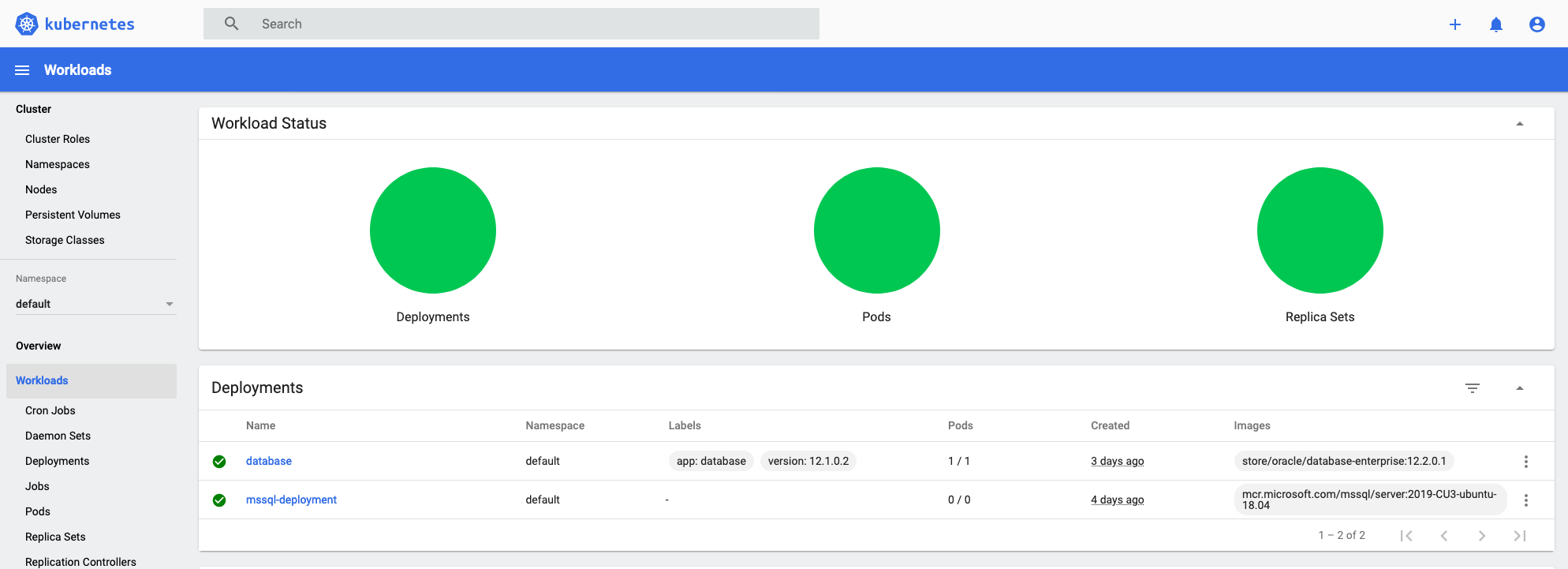The height and width of the screenshot is (569, 1568).
Task: Click the Kubernetes logo icon
Action: 27,24
